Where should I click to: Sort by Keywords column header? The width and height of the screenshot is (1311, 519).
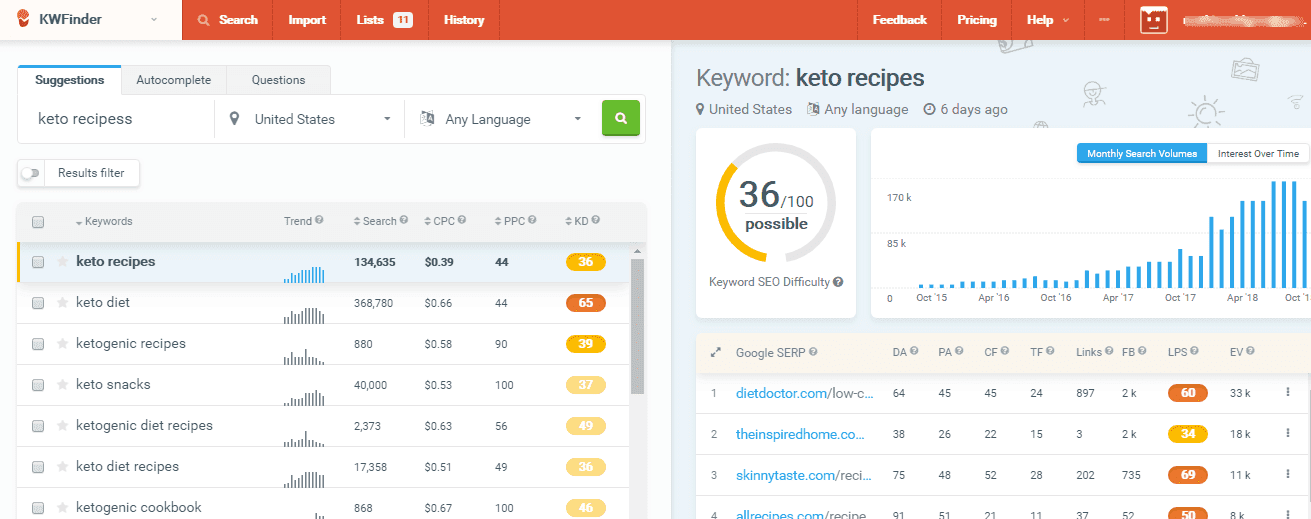[x=104, y=221]
